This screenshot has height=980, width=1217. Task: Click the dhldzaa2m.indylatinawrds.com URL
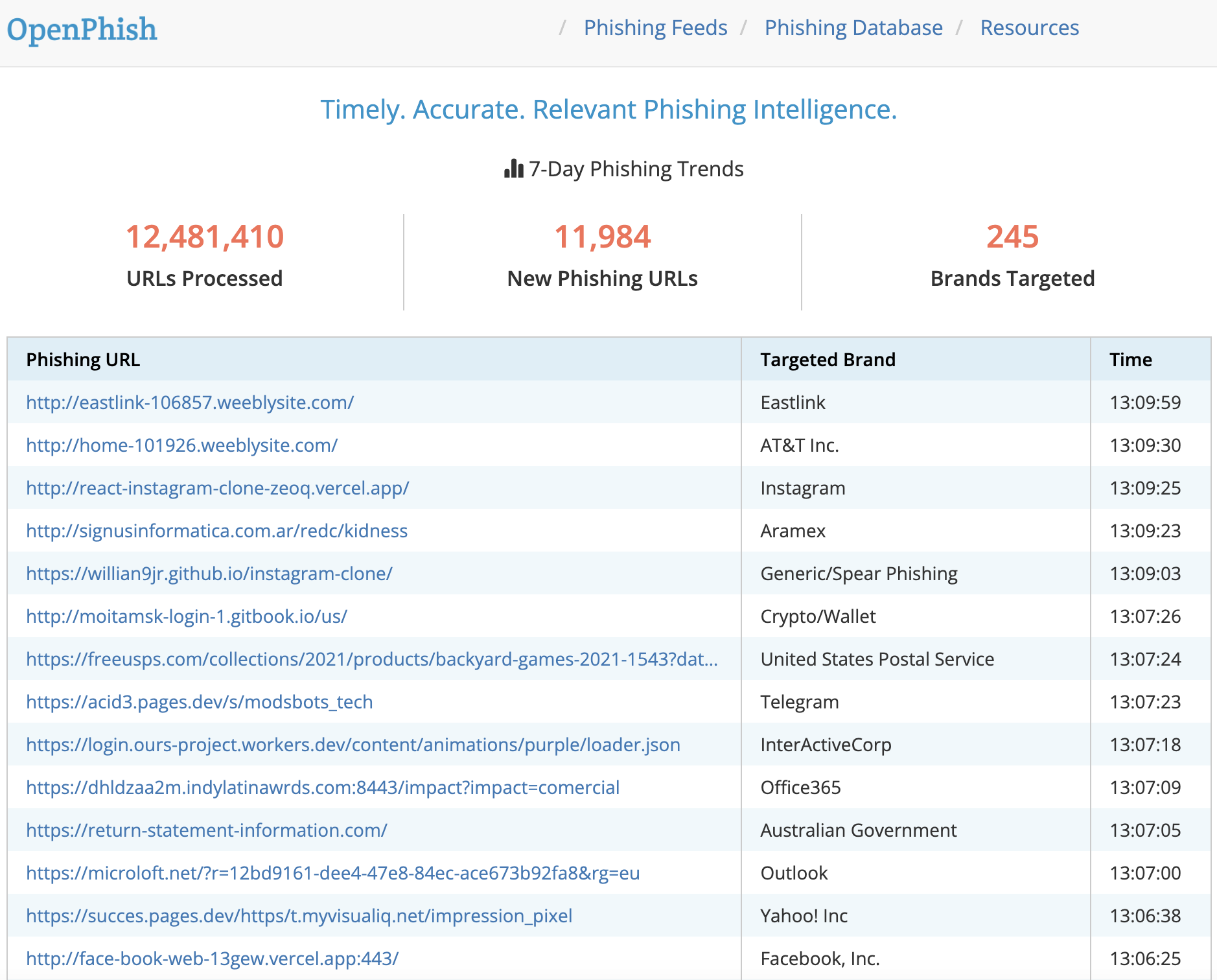tap(323, 787)
